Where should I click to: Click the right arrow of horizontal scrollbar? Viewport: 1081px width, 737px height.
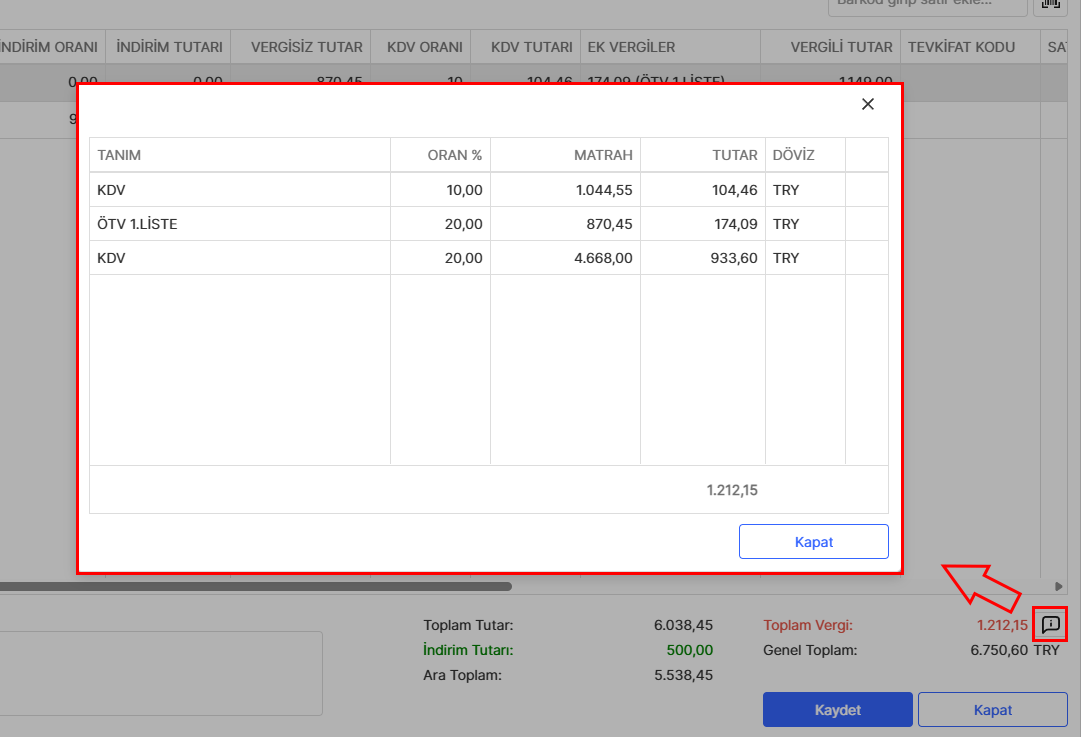pyautogui.click(x=1059, y=586)
